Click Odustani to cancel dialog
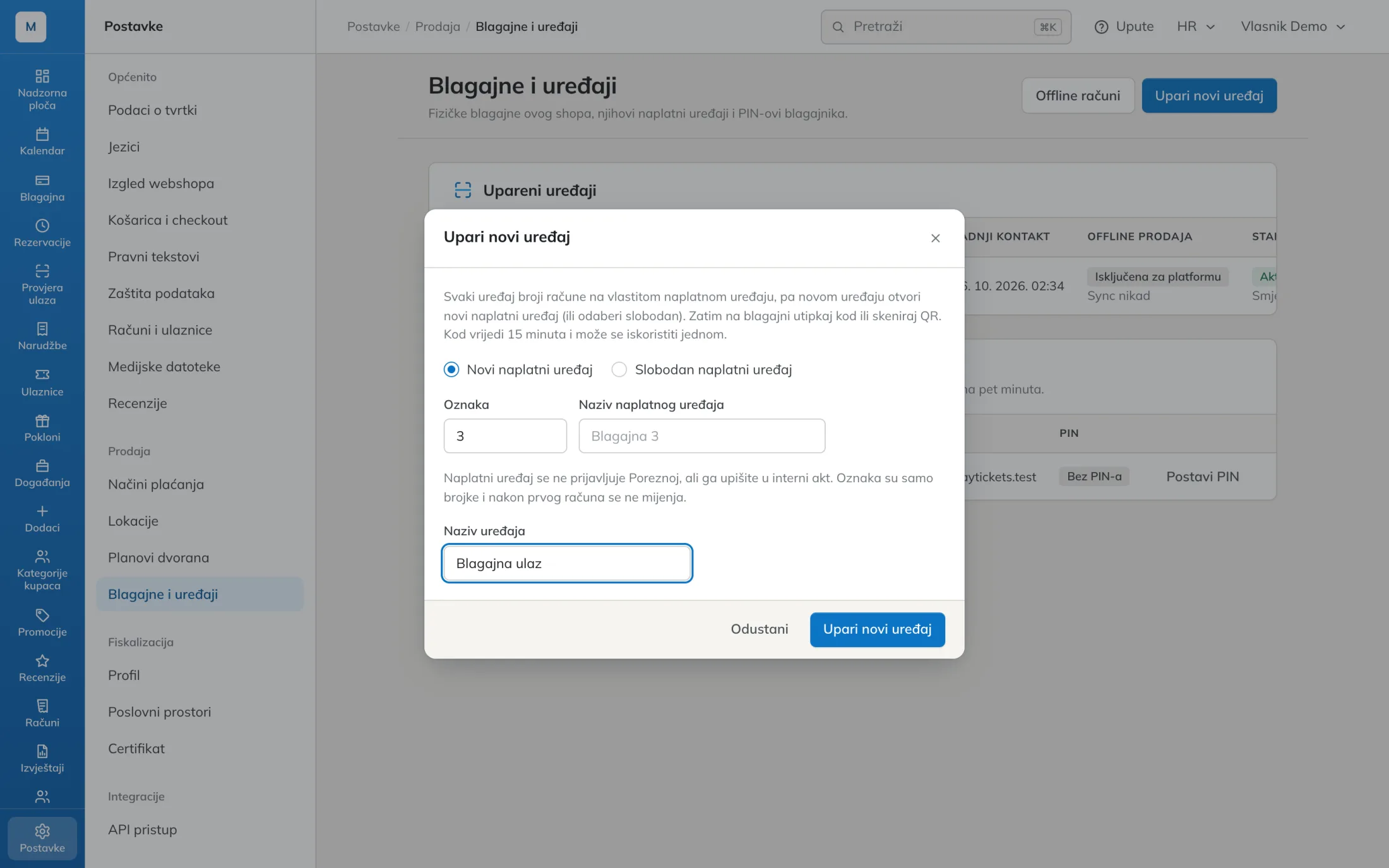Image resolution: width=1389 pixels, height=868 pixels. (x=760, y=629)
